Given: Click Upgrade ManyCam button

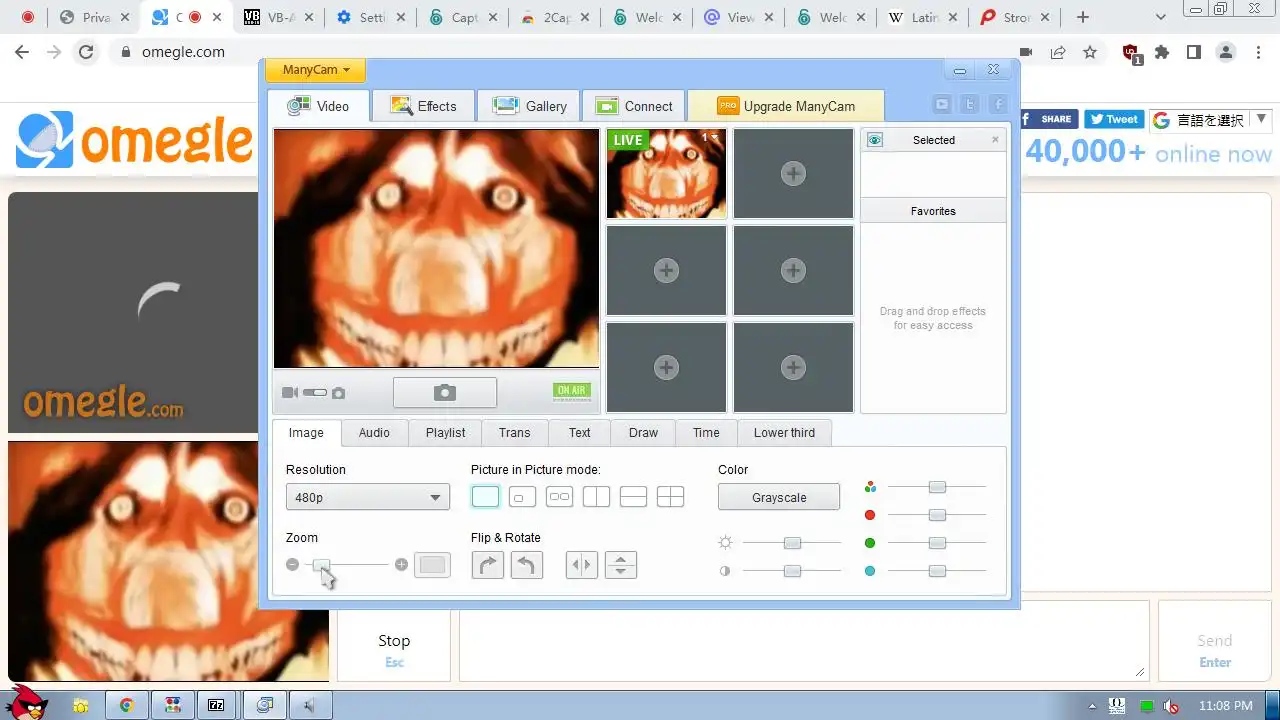Looking at the screenshot, I should (786, 106).
